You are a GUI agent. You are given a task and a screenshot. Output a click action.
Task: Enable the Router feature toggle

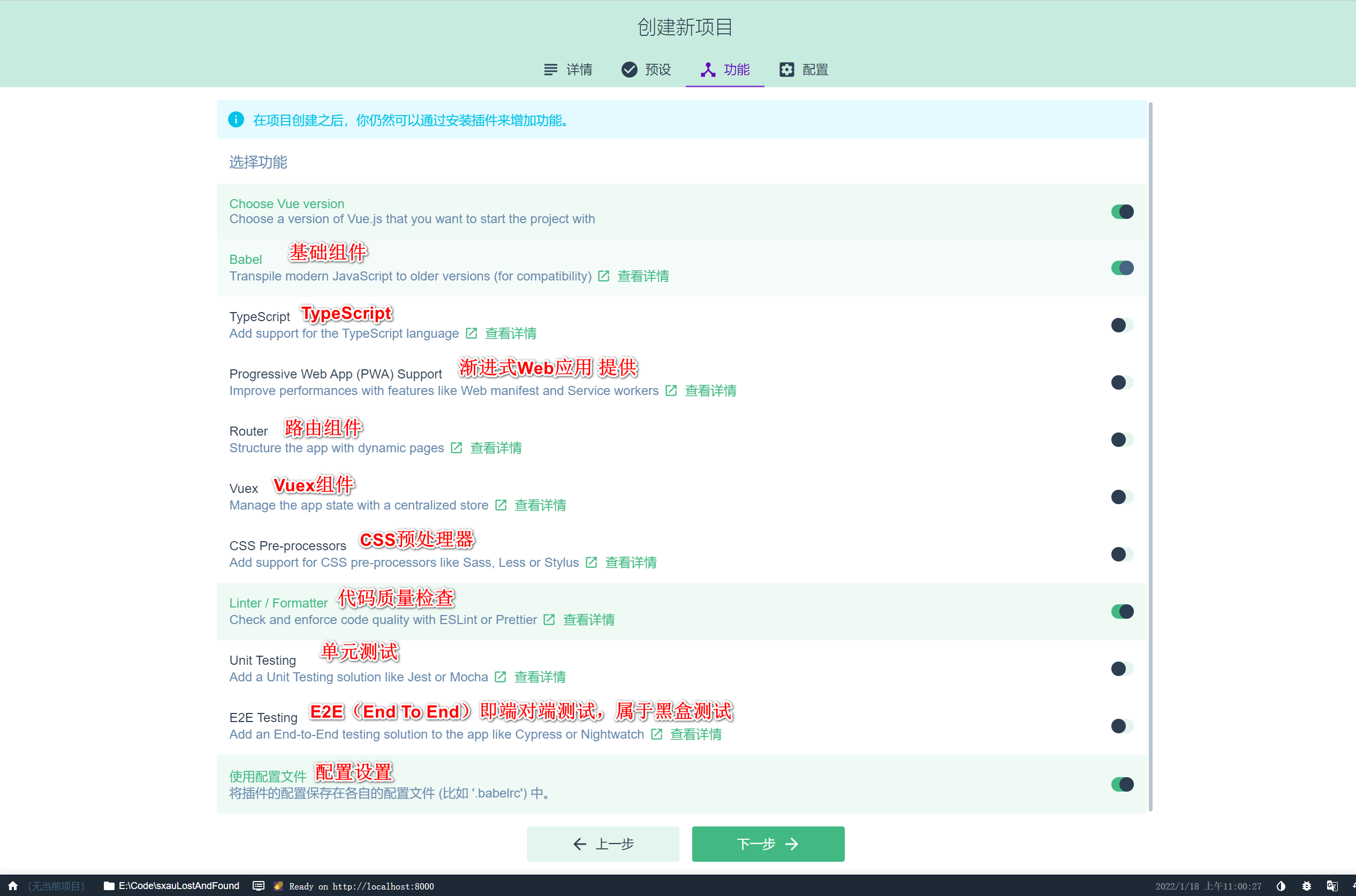(1122, 439)
